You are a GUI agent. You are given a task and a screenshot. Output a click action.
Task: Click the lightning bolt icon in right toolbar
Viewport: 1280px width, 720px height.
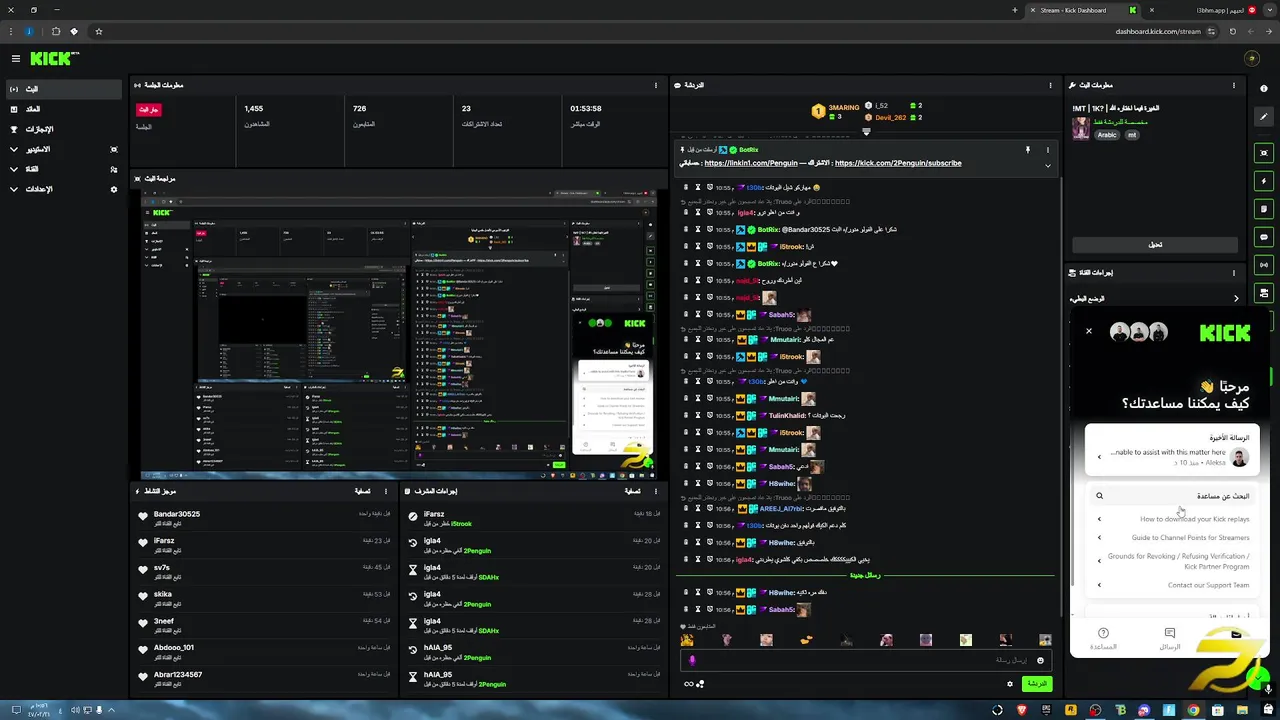point(1264,181)
